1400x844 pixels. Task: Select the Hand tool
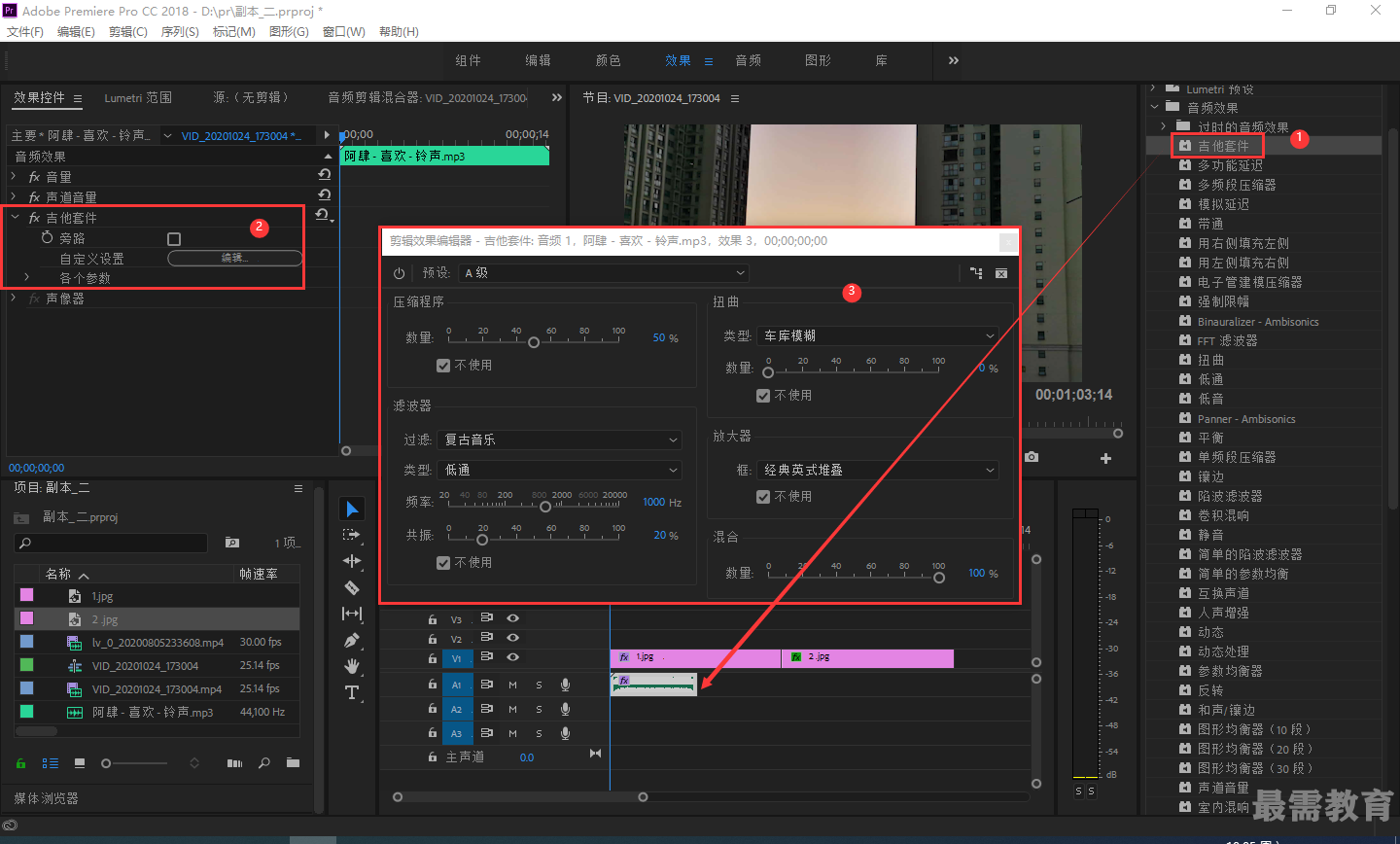click(352, 666)
